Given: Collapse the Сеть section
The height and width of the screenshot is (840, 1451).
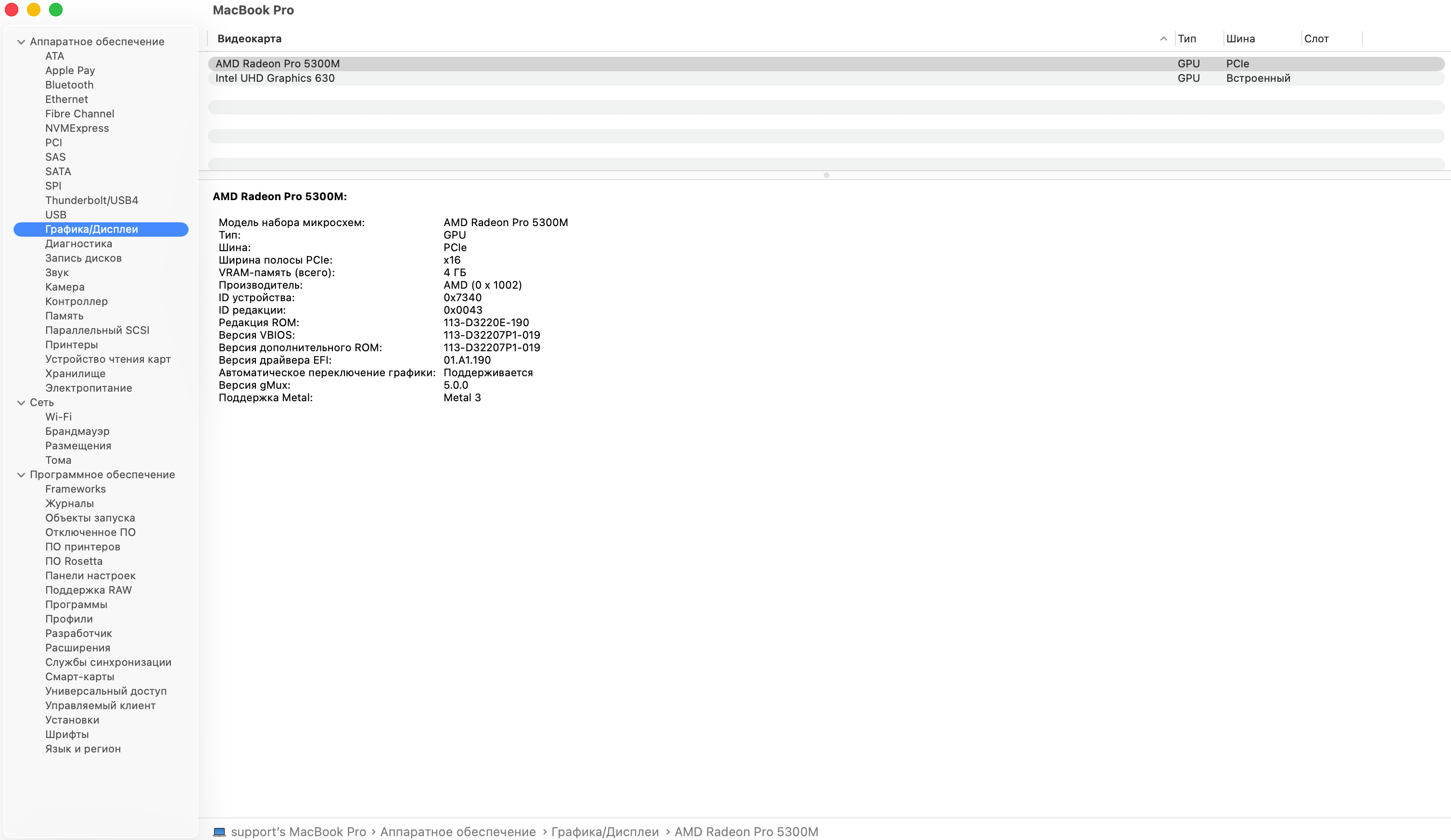Looking at the screenshot, I should pos(21,403).
